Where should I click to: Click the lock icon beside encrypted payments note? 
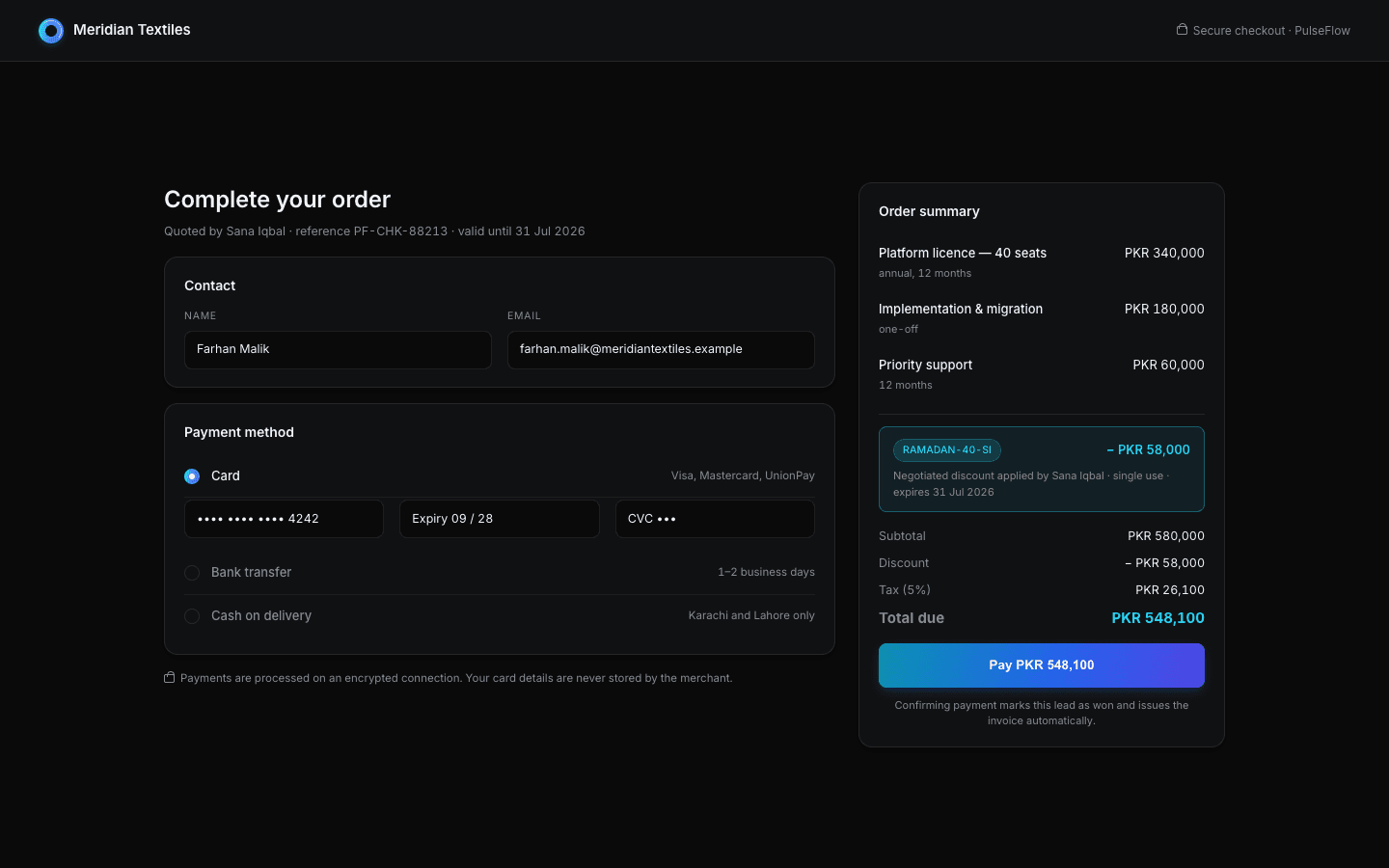pyautogui.click(x=170, y=677)
